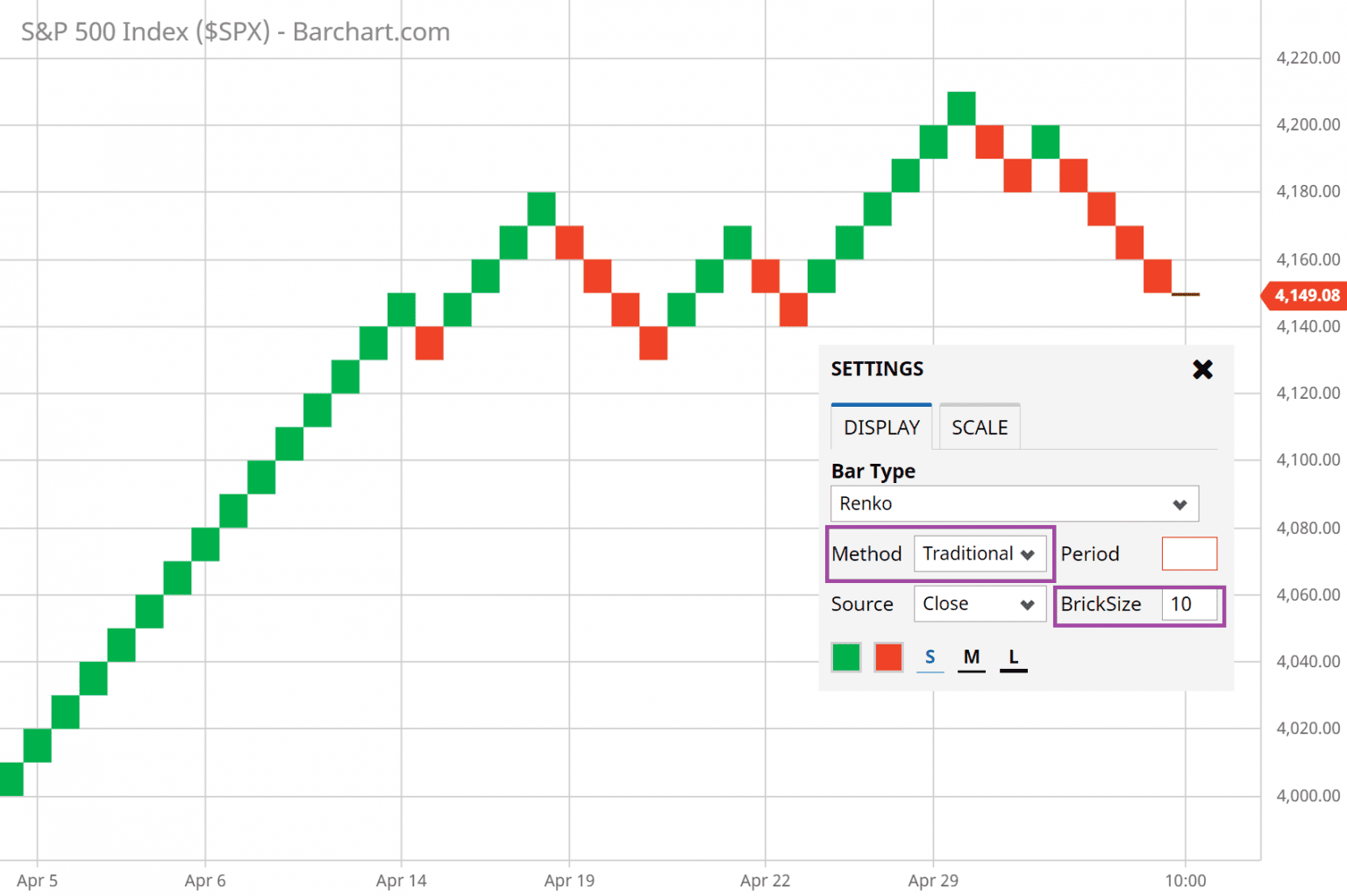The width and height of the screenshot is (1347, 896).
Task: Select the red down-brick color swatch
Action: coord(887,657)
